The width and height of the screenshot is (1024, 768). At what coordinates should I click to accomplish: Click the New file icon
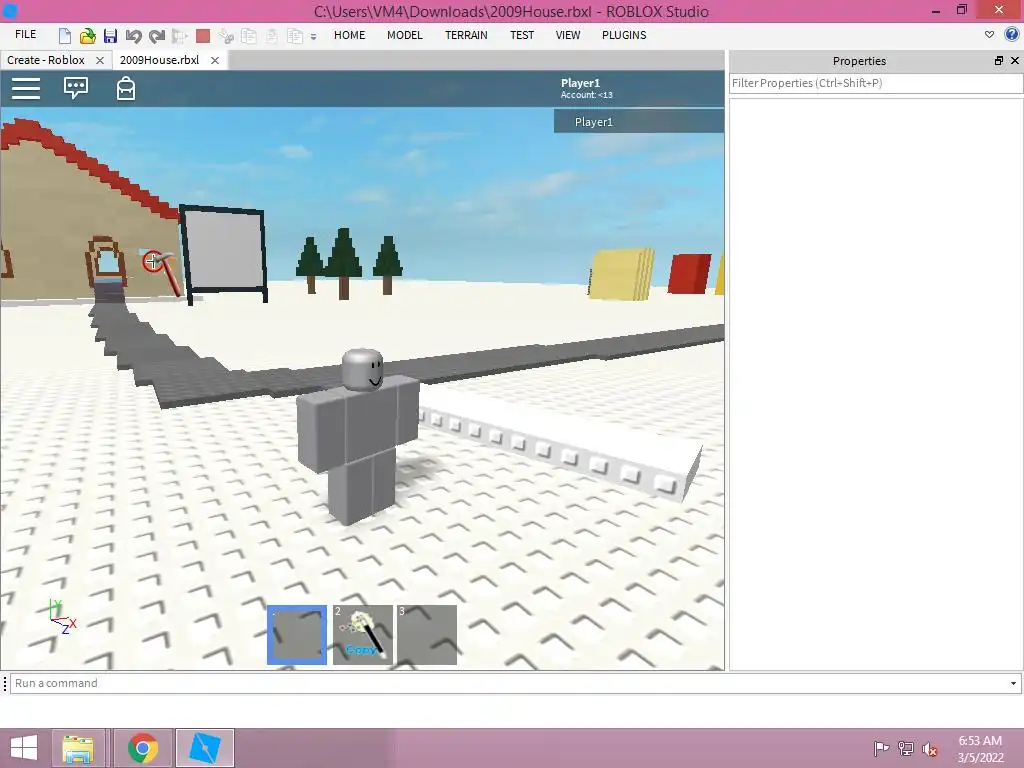click(65, 36)
